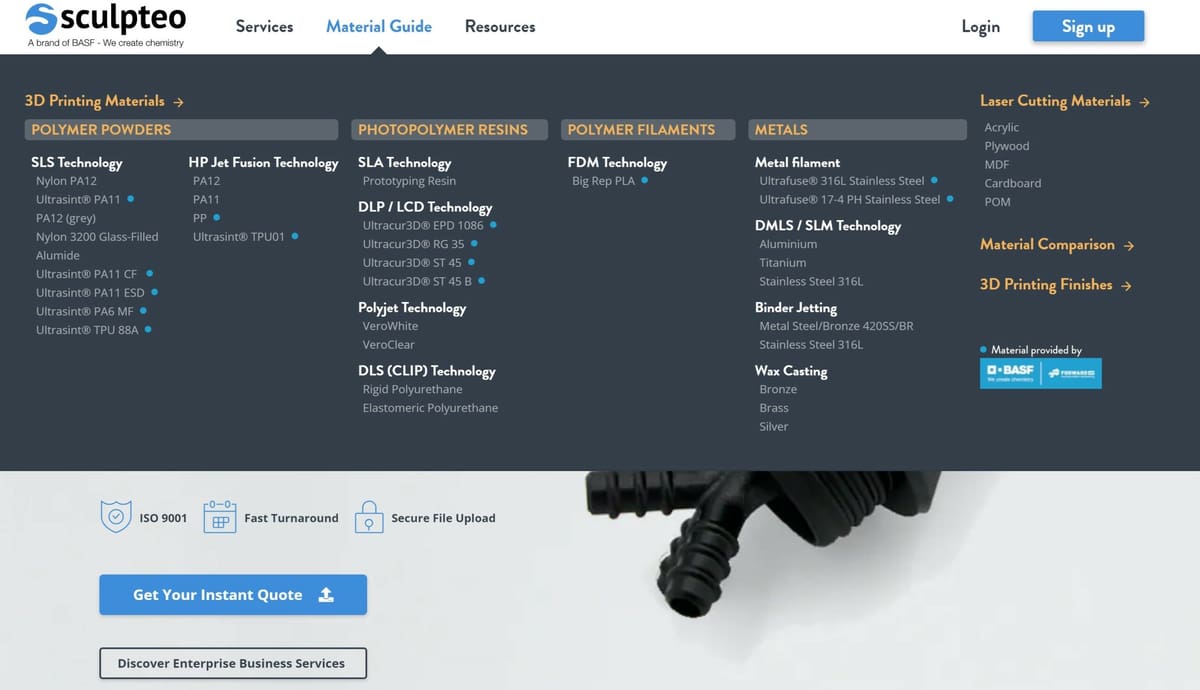The width and height of the screenshot is (1200, 690).
Task: Select PP under HP Jet Fusion Technology
Action: pyautogui.click(x=200, y=218)
